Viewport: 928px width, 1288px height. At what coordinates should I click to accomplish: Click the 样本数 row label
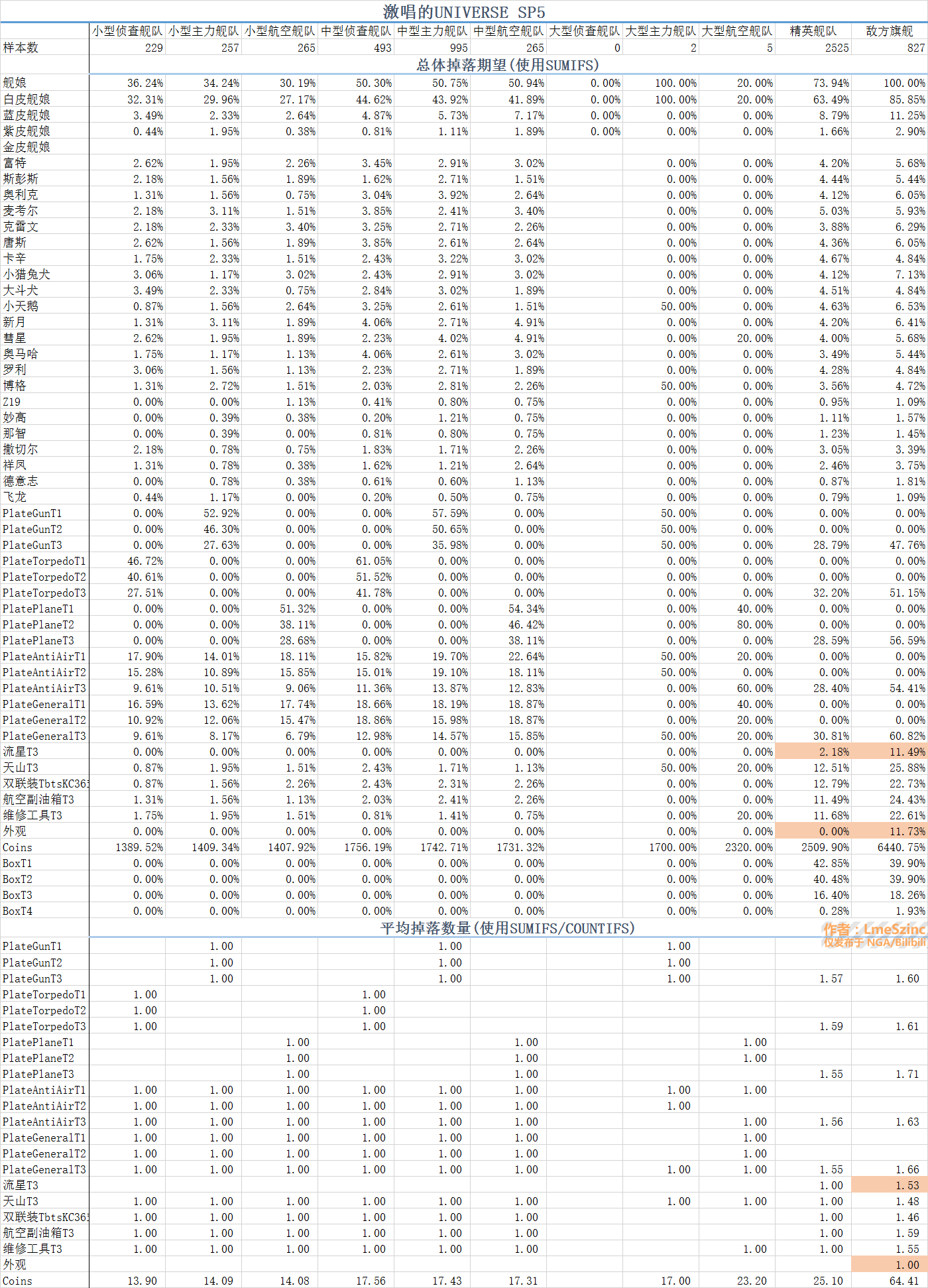tap(21, 48)
